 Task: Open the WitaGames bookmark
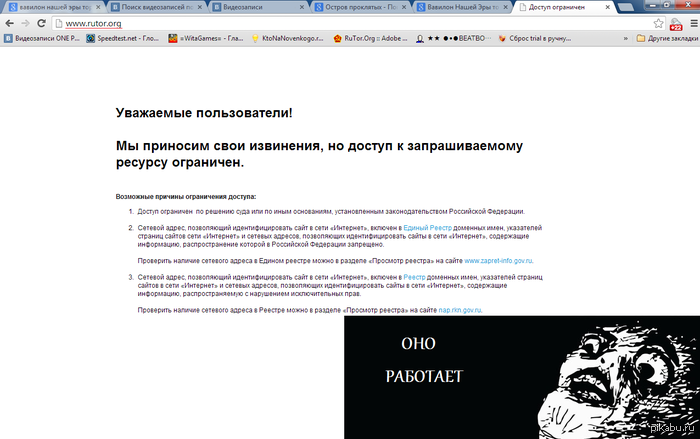click(206, 38)
